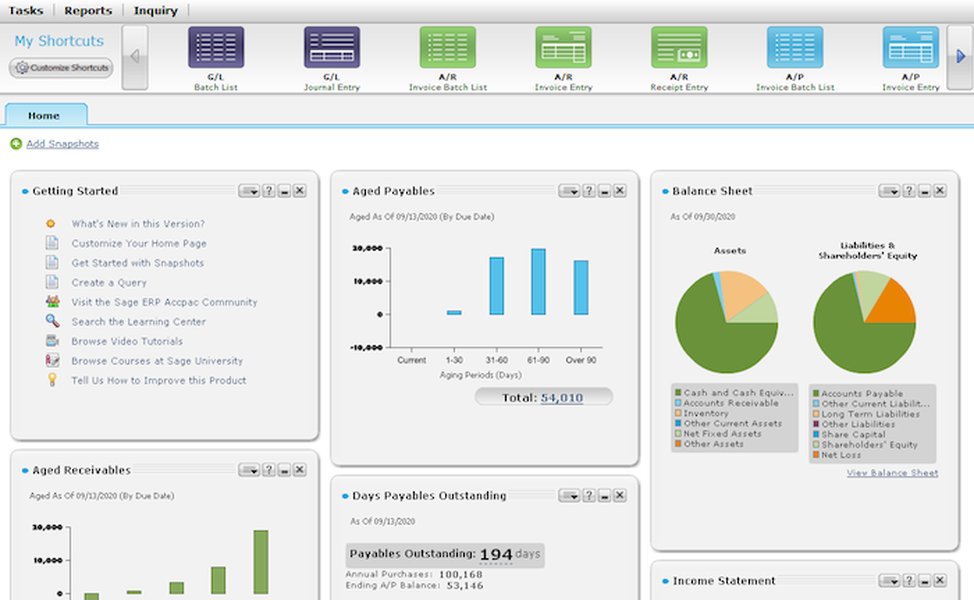Click the What's New in this Version icon
974x600 pixels.
(x=51, y=224)
